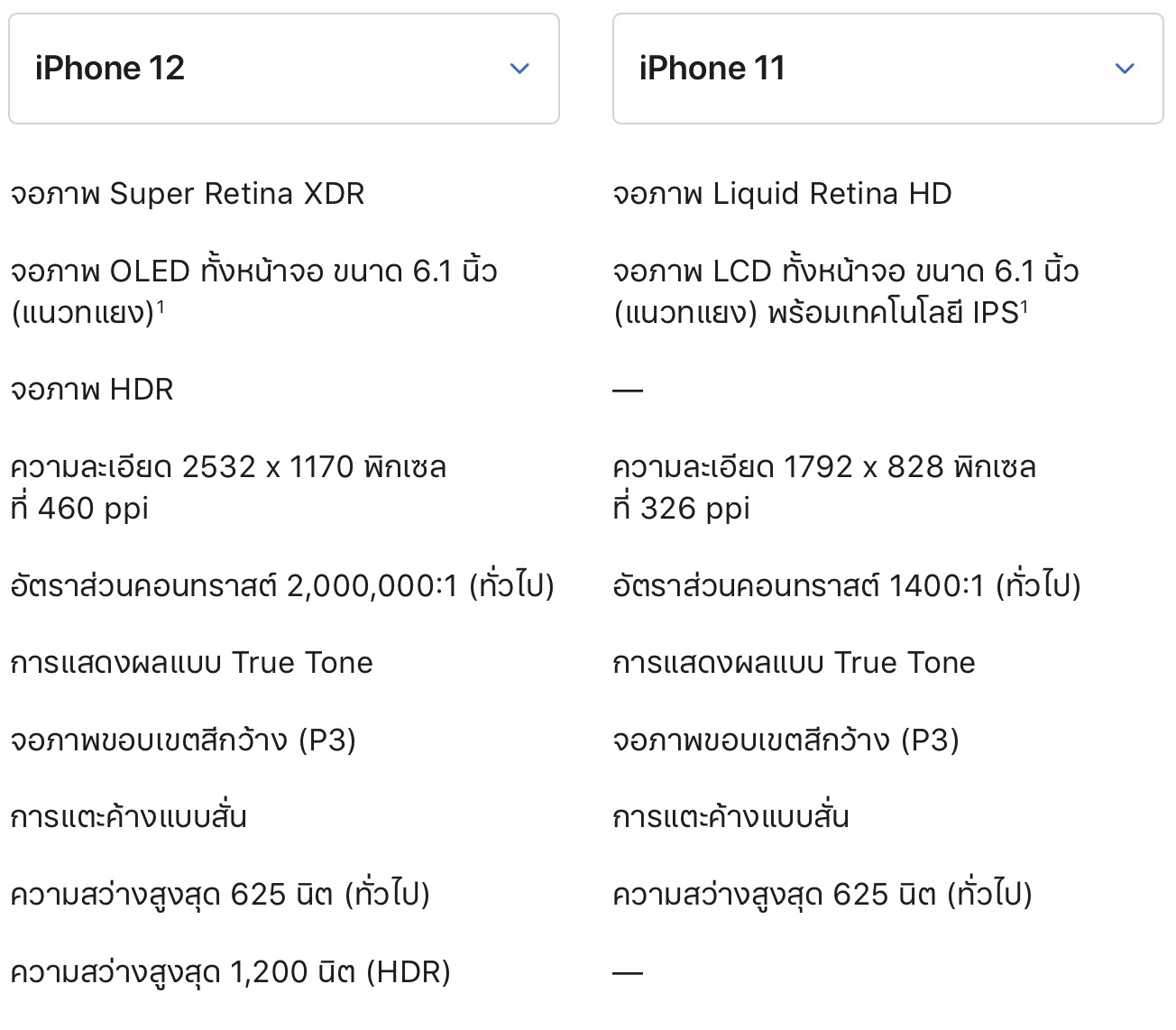This screenshot has width=1176, height=1030.
Task: Open footnote 1 after the OLED display text
Action: (161, 307)
